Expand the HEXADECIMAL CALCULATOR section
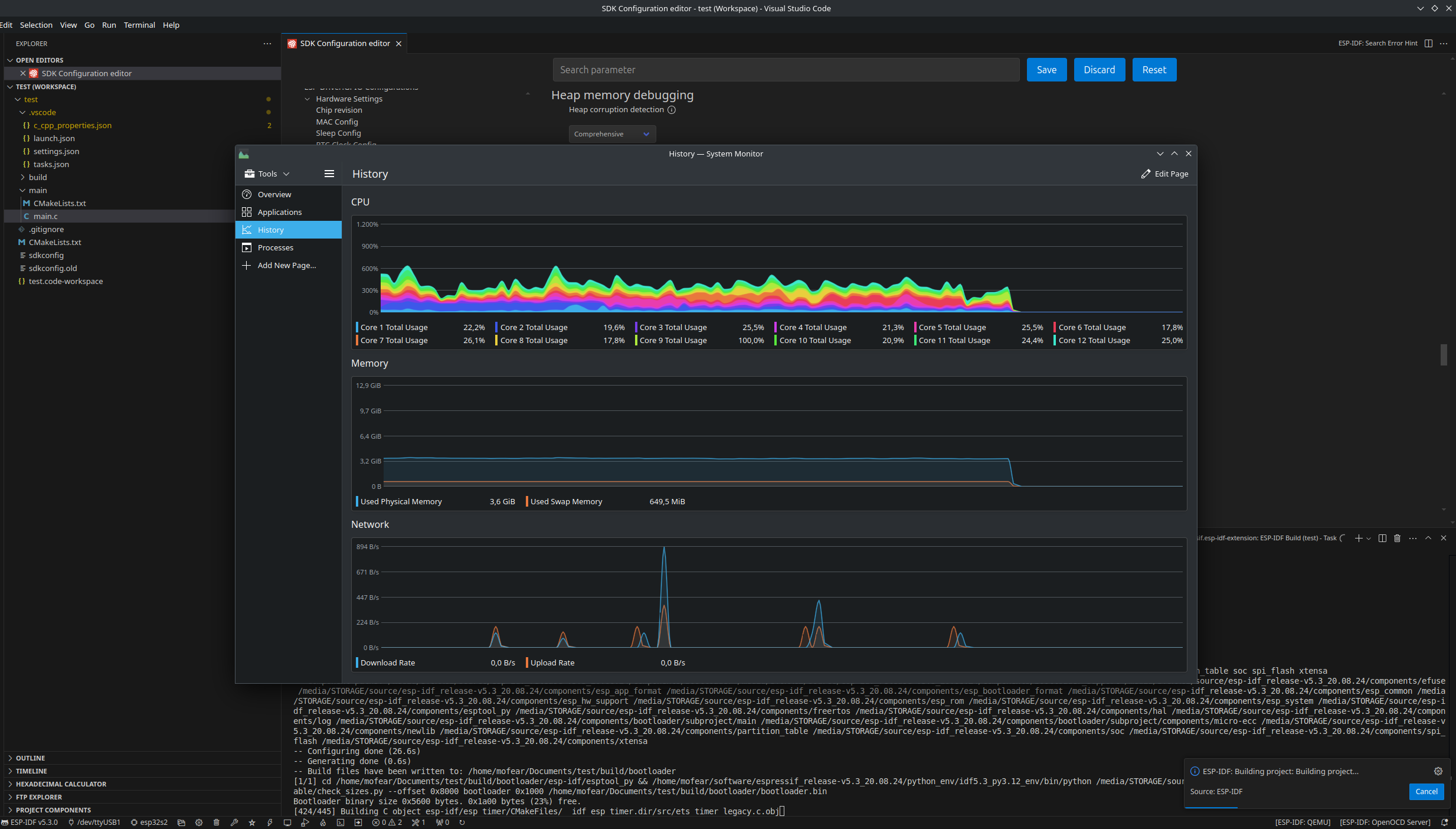Viewport: 1456px width, 829px height. [x=61, y=784]
